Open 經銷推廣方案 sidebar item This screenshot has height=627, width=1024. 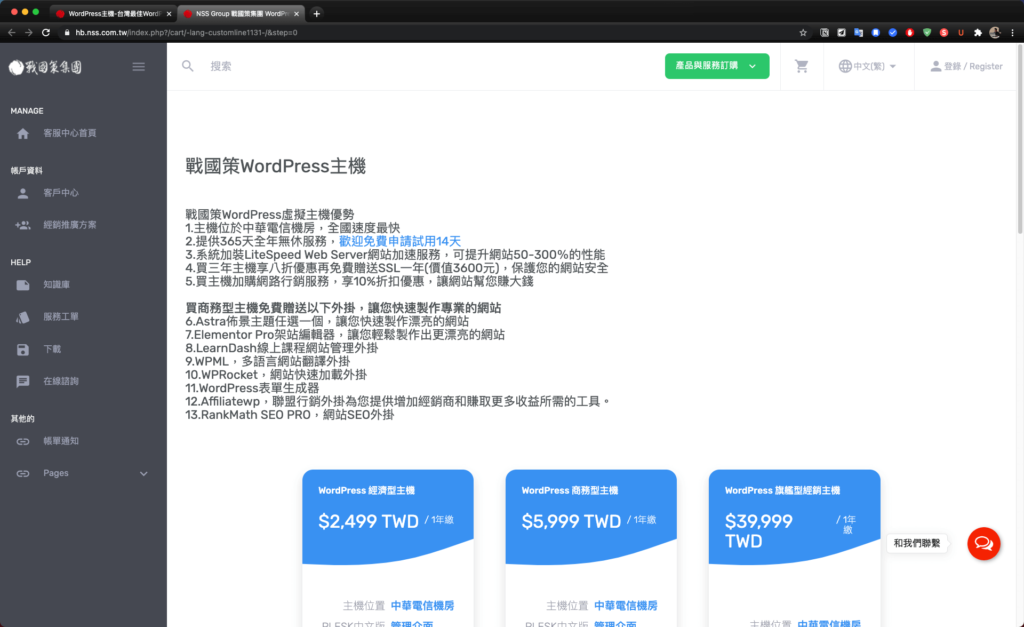tap(70, 225)
